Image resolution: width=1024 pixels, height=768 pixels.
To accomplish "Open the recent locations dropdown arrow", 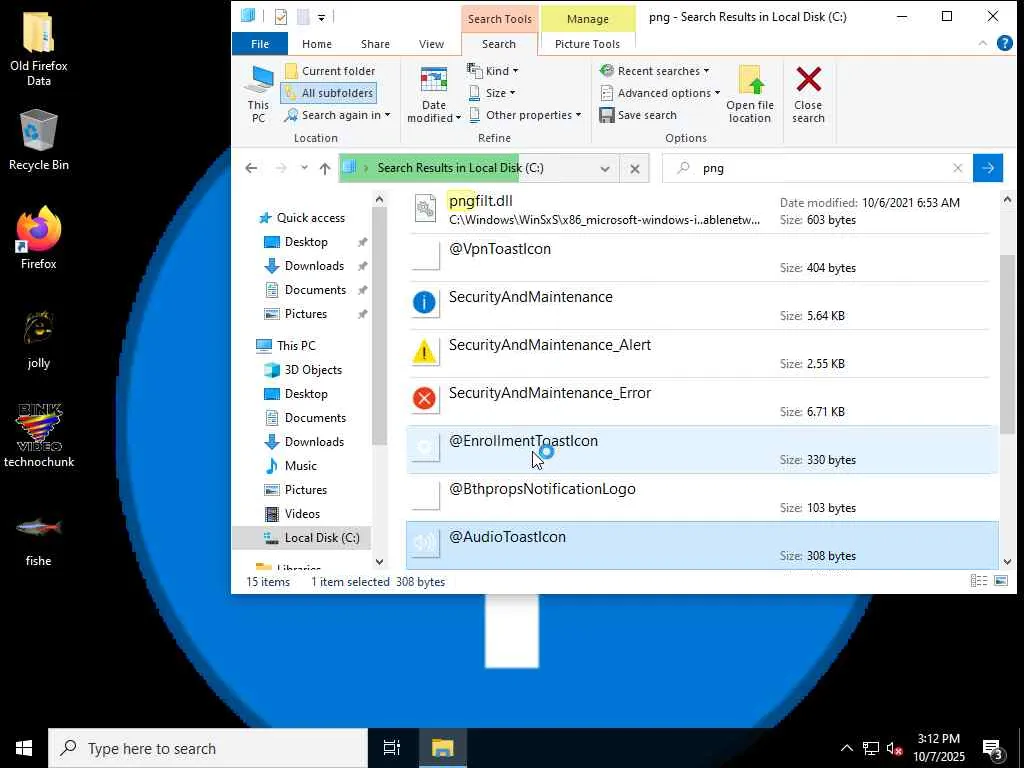I will pyautogui.click(x=304, y=168).
